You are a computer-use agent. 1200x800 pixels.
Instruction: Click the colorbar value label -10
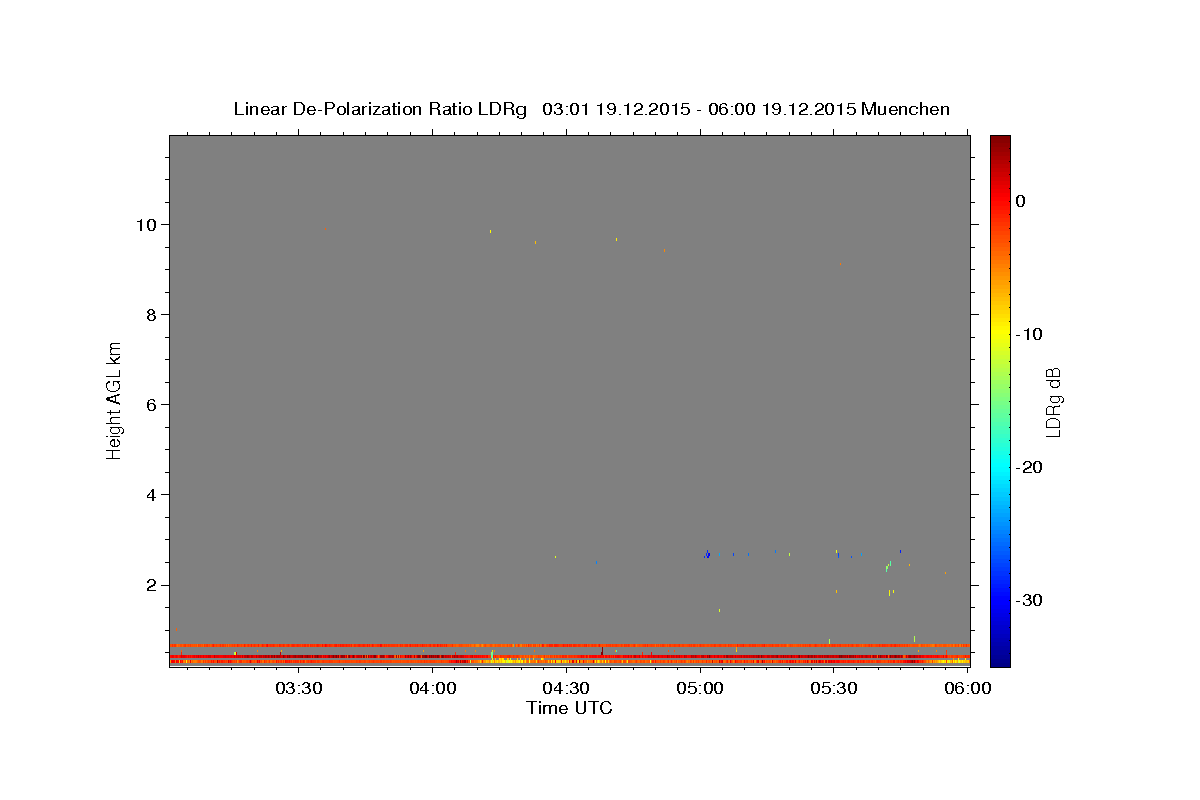click(1030, 334)
